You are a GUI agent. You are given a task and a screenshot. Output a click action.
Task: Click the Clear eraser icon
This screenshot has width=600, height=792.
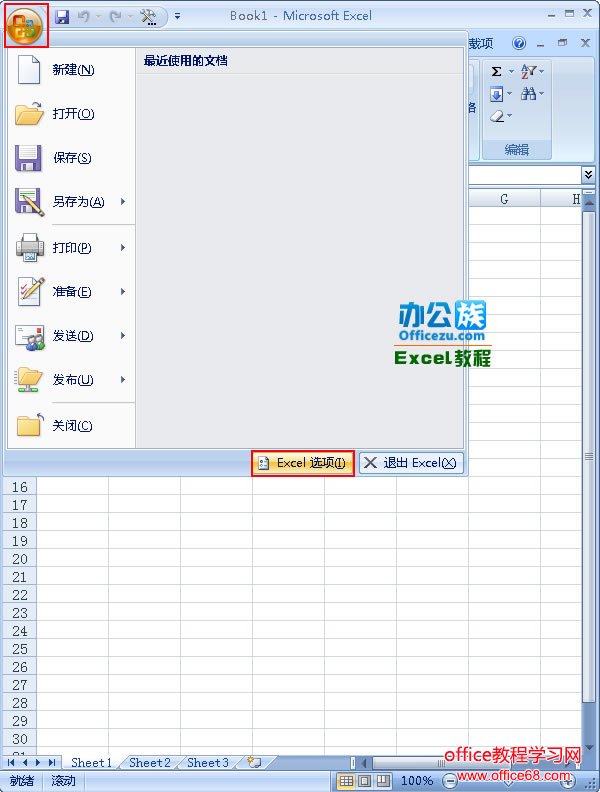coord(497,117)
